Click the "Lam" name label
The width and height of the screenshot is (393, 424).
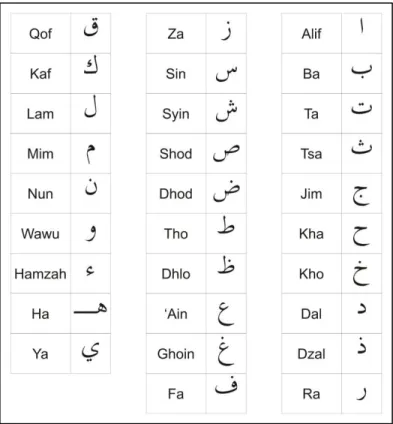[x=40, y=114]
